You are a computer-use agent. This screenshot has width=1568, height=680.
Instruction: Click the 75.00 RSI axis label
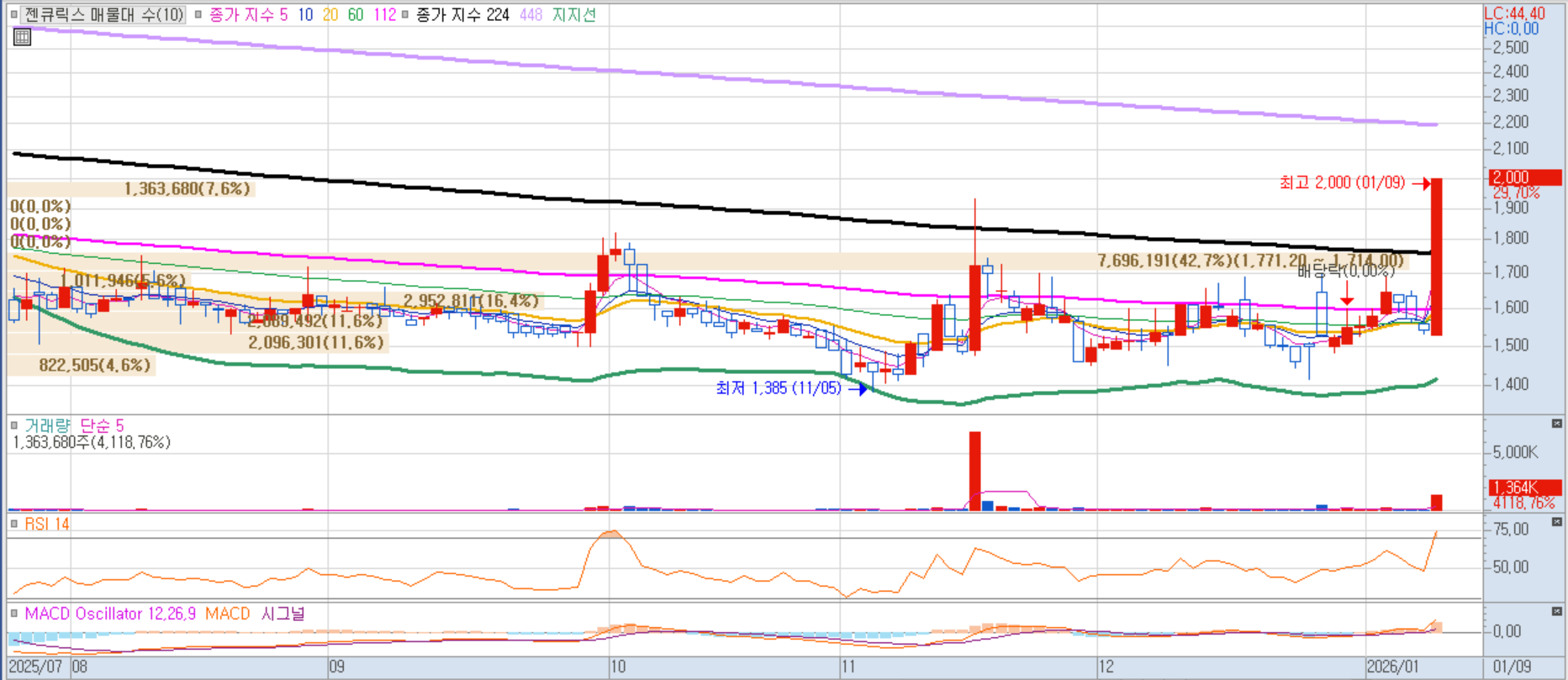[1511, 530]
